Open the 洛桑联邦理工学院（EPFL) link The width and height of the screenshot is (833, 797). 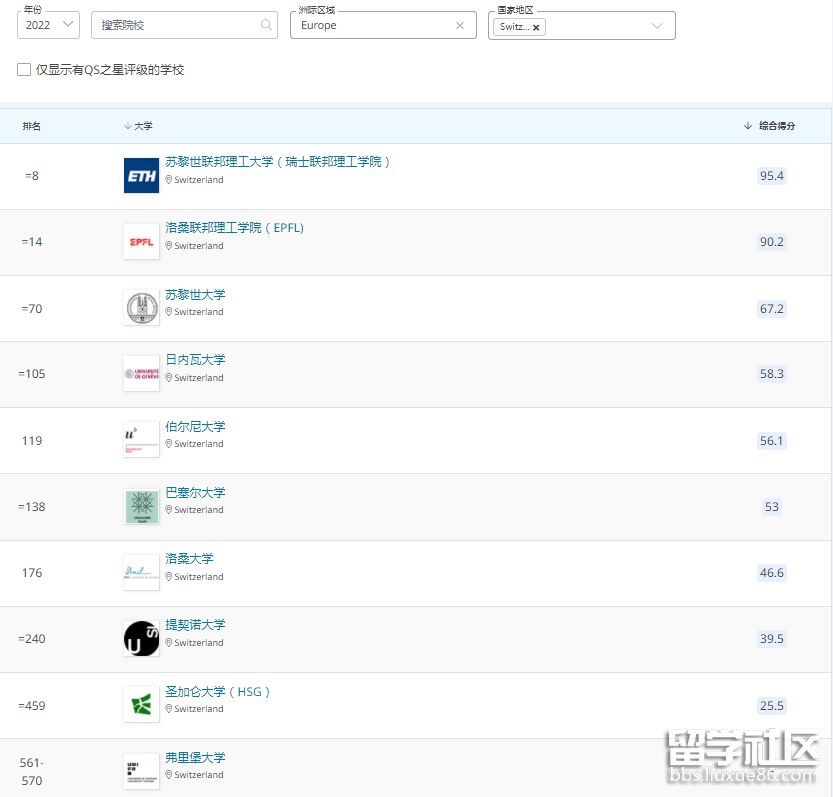pos(234,228)
